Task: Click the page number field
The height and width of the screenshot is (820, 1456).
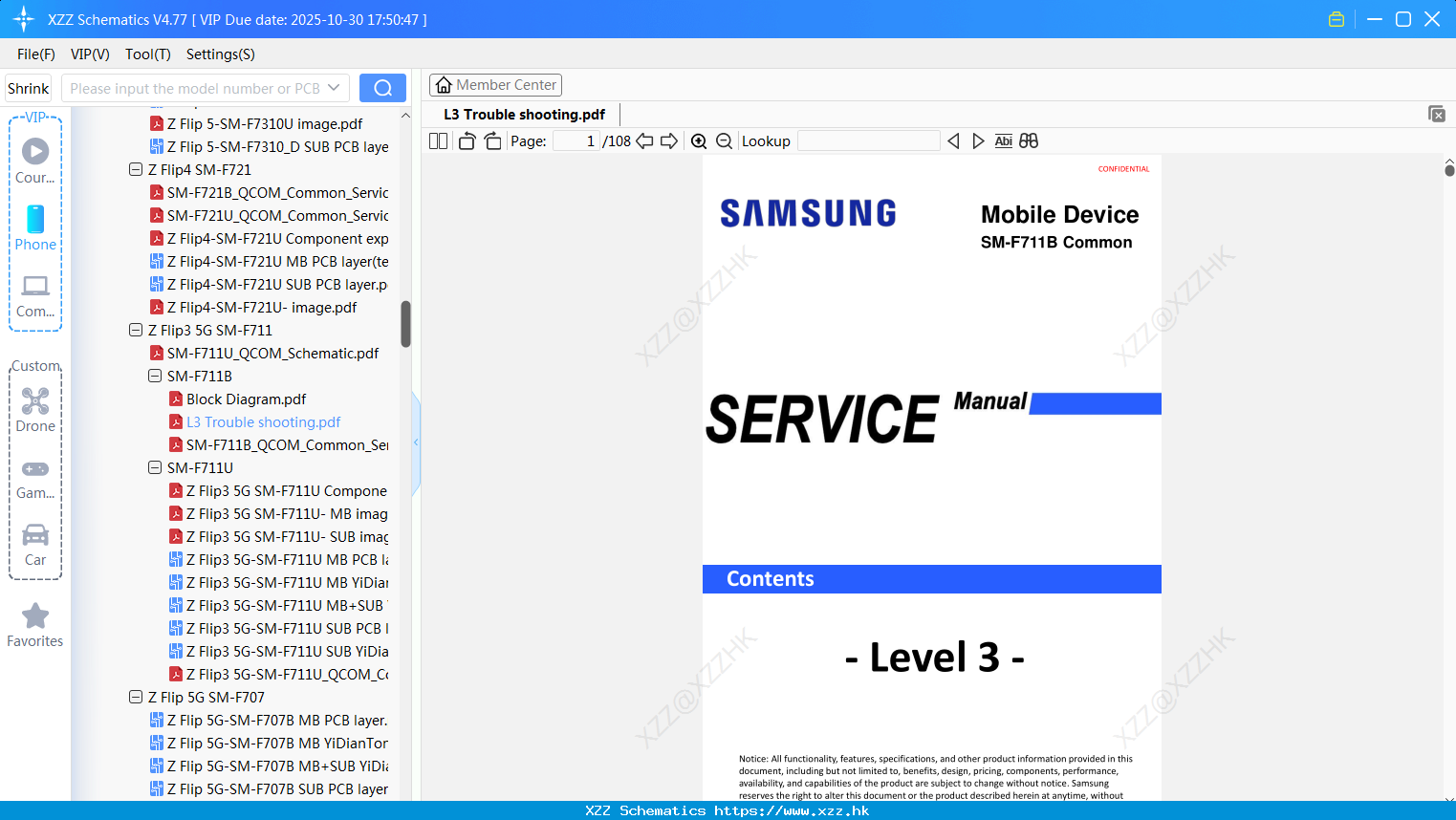Action: pyautogui.click(x=576, y=140)
